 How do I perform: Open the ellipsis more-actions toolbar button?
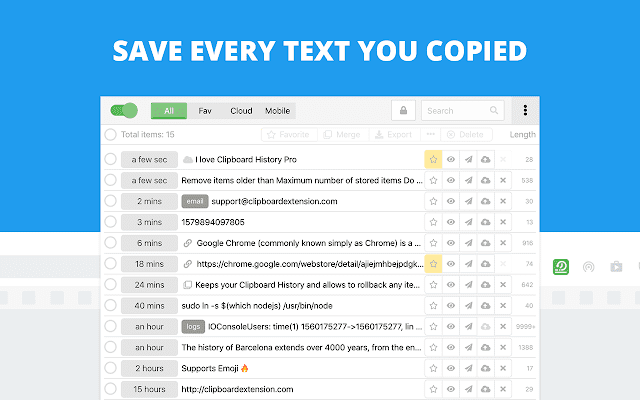coord(431,134)
